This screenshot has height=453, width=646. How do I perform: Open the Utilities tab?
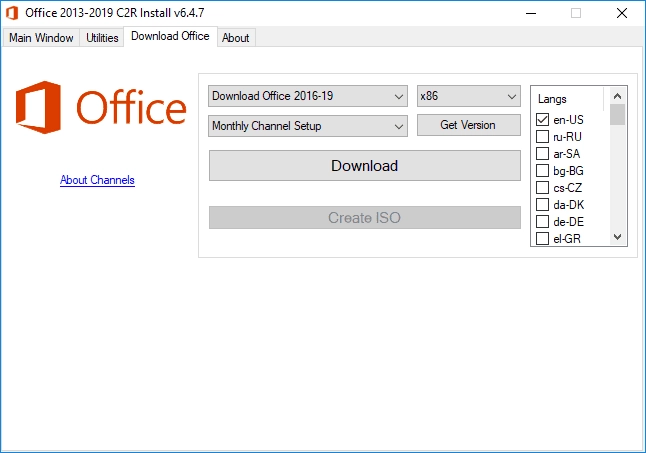coord(102,38)
